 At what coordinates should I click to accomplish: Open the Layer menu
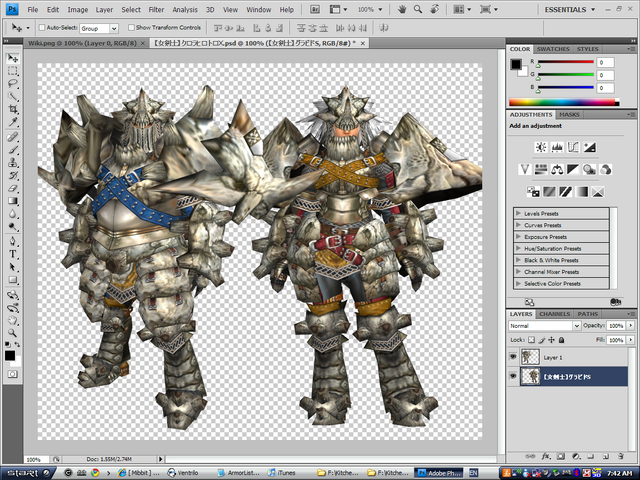point(104,9)
